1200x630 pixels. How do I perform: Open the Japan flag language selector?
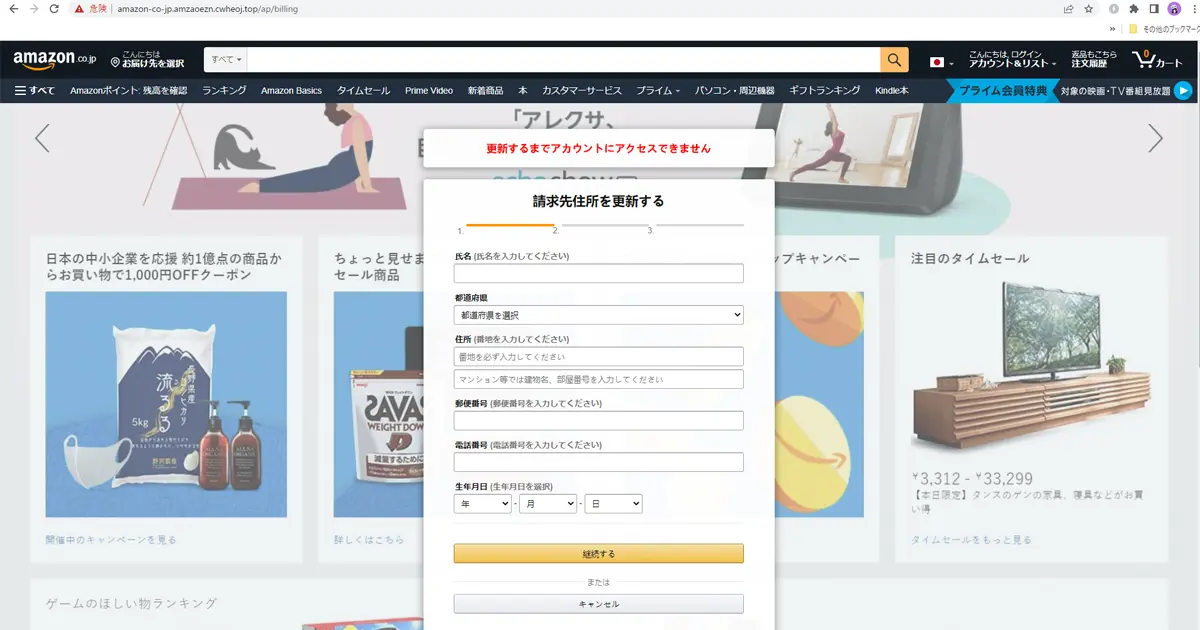click(941, 62)
